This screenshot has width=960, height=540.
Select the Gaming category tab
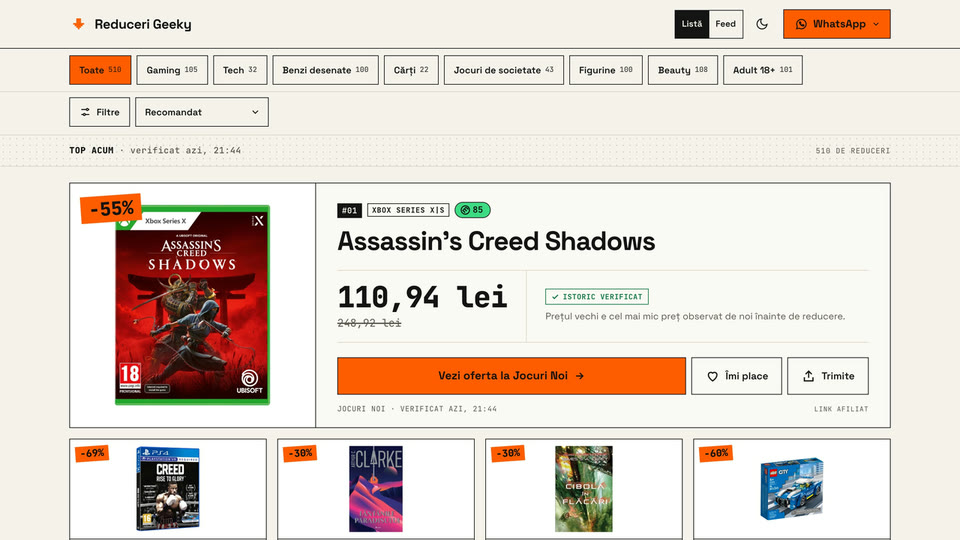pos(172,70)
